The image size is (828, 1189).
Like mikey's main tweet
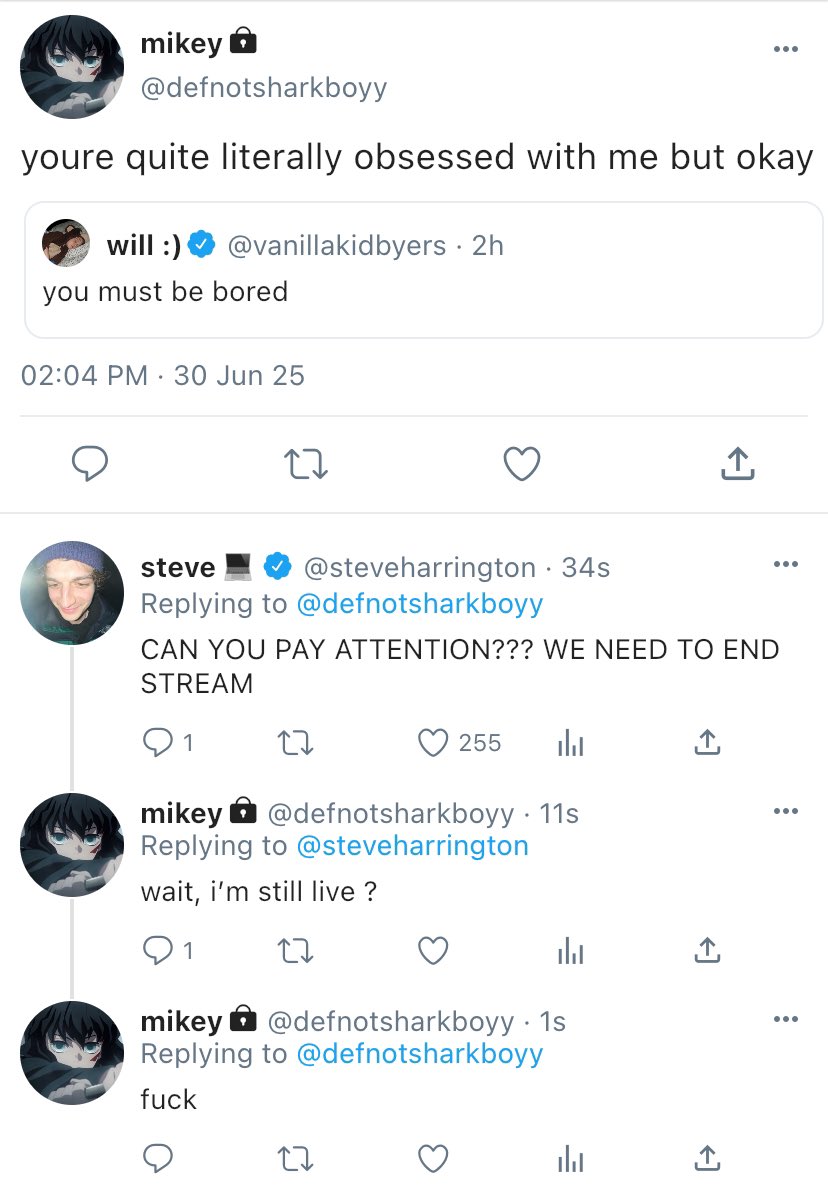pos(521,463)
